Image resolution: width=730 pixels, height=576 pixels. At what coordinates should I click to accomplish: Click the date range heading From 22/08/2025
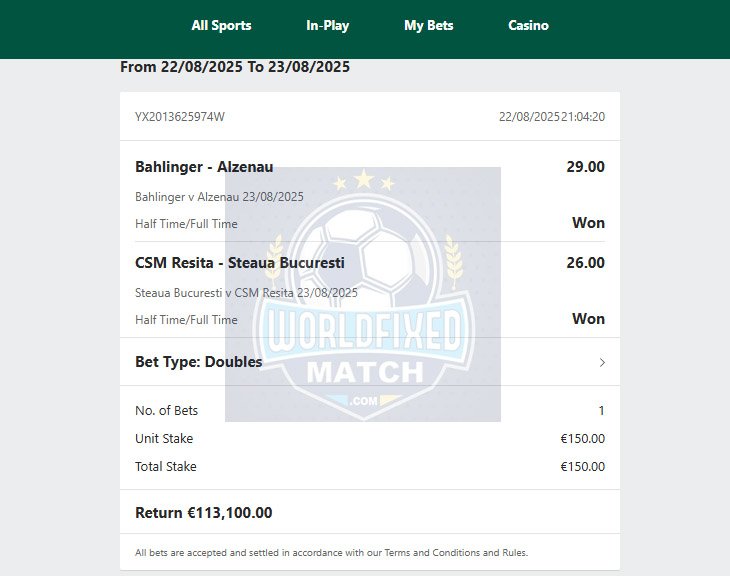[x=235, y=67]
